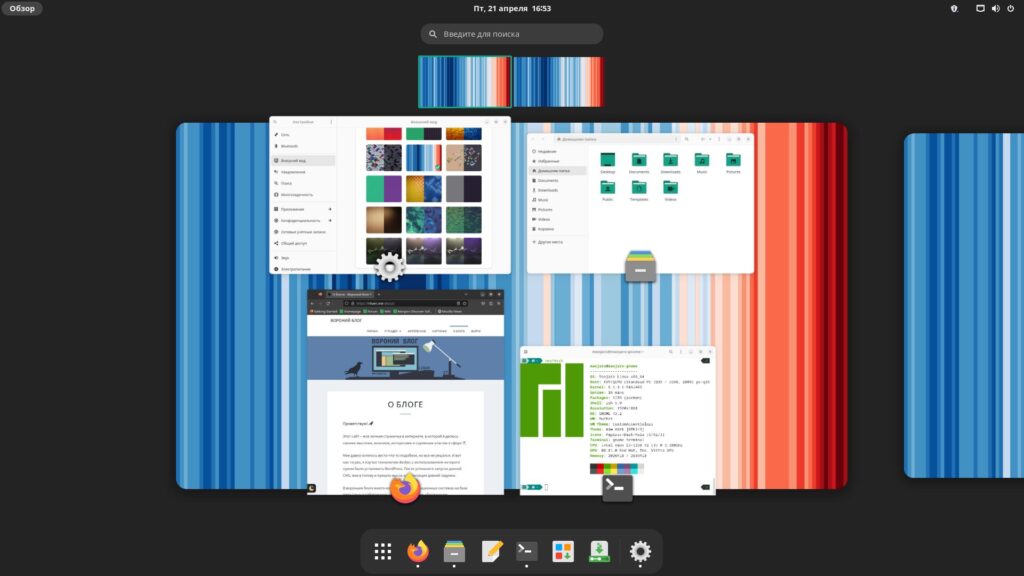Launch Firefox from the bottom dash
This screenshot has height=576, width=1024.
click(x=418, y=551)
